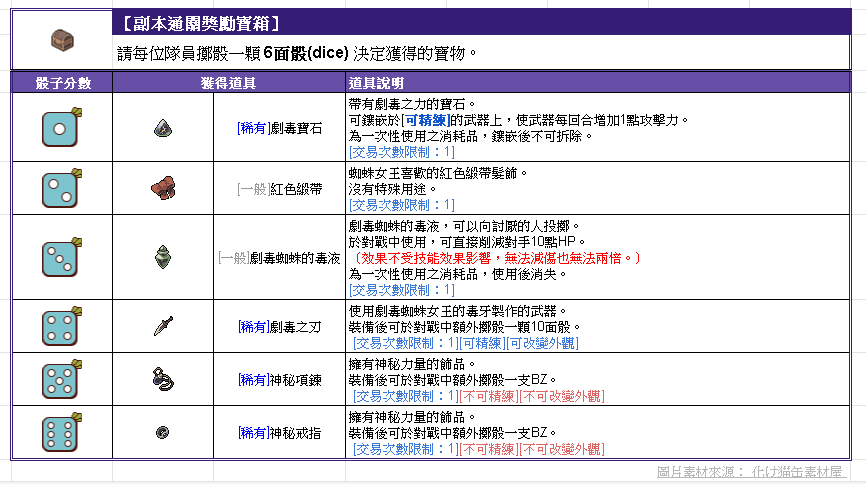Click the 神秘戒指 ring icon
This screenshot has width=866, height=484.
[x=162, y=432]
